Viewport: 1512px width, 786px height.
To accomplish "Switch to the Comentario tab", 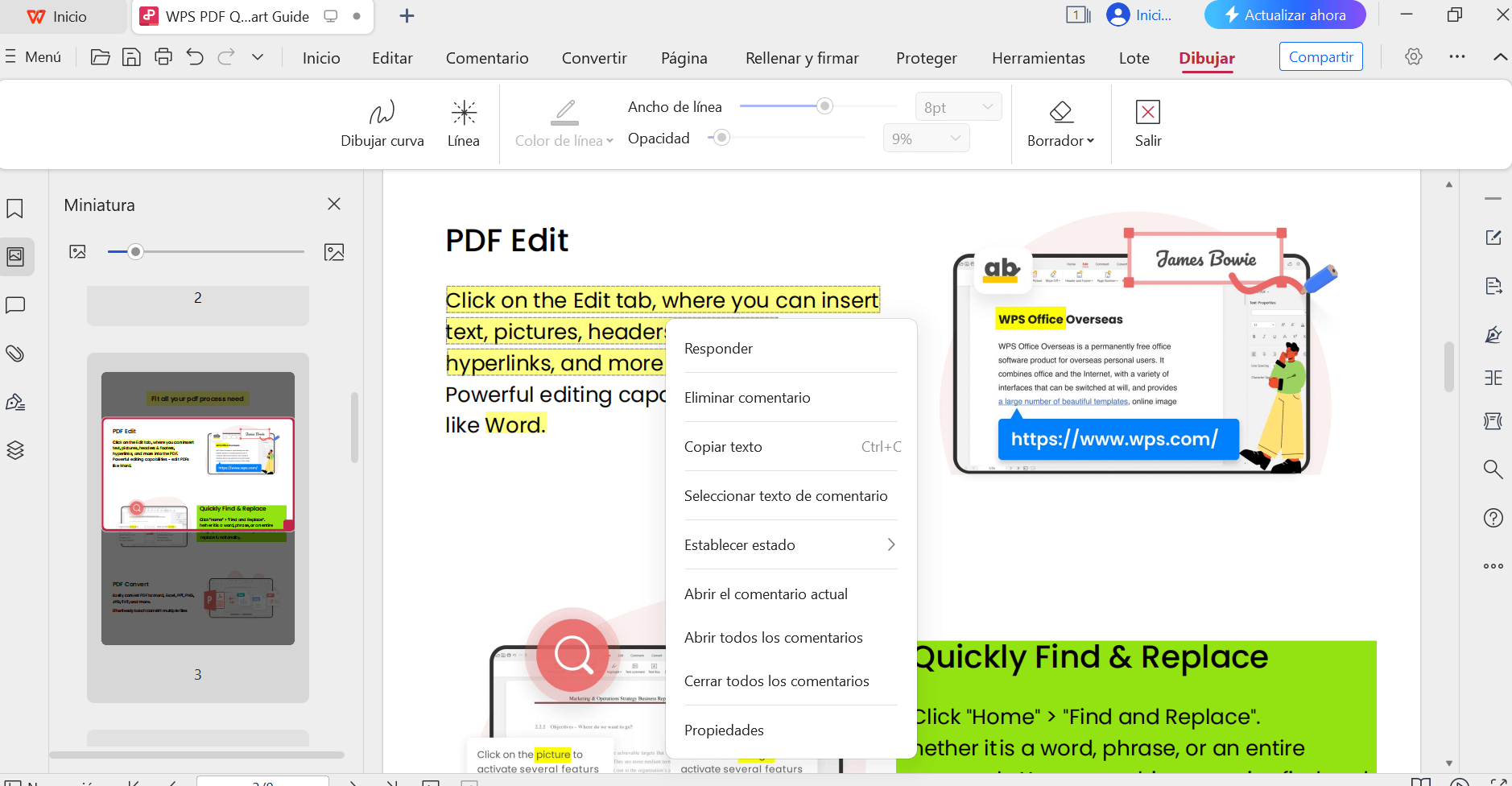I will pos(487,58).
